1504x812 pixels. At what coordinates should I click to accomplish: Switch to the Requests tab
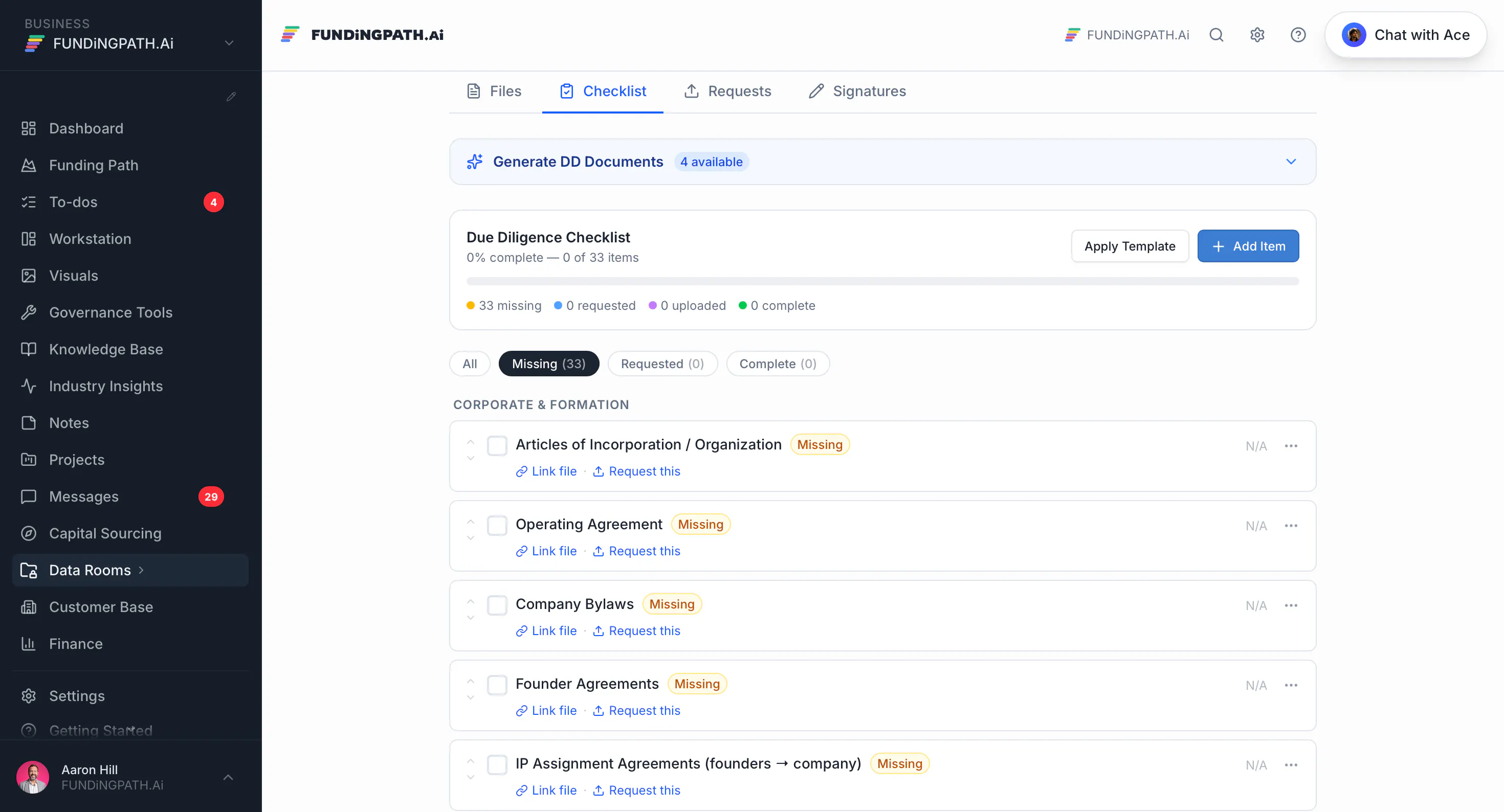click(727, 91)
